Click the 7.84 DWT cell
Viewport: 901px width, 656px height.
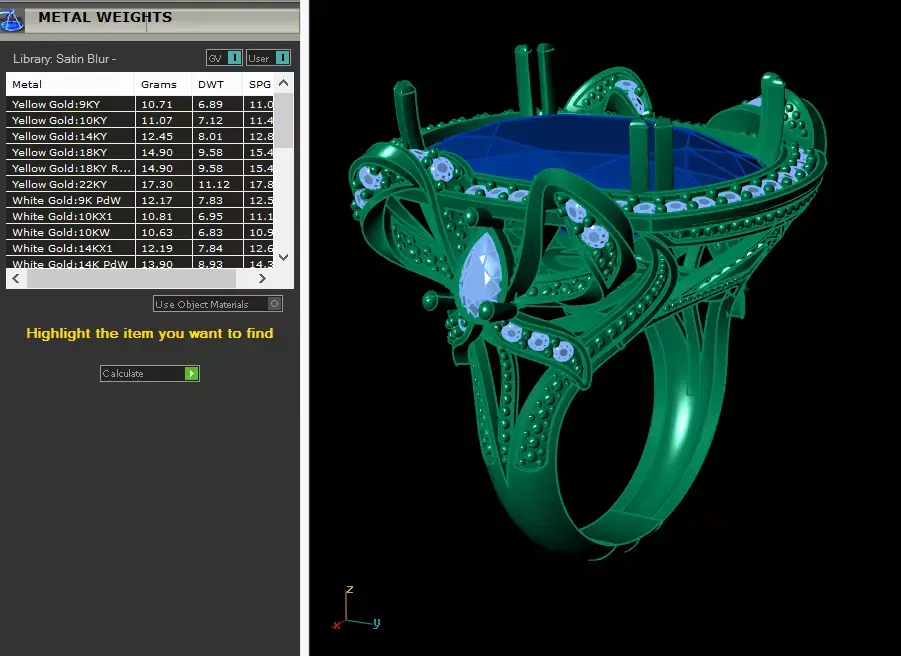(x=217, y=249)
